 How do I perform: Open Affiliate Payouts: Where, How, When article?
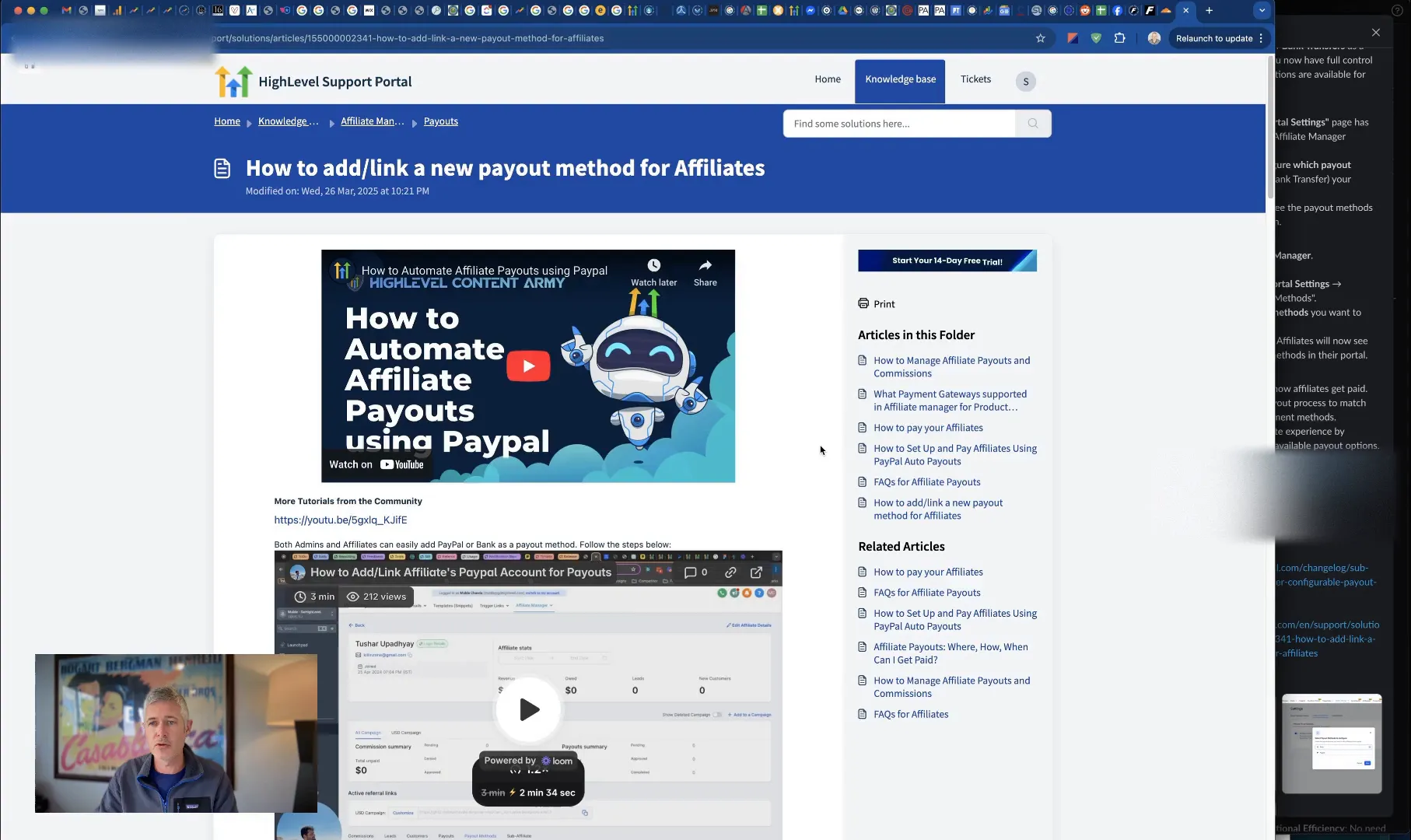click(x=951, y=653)
